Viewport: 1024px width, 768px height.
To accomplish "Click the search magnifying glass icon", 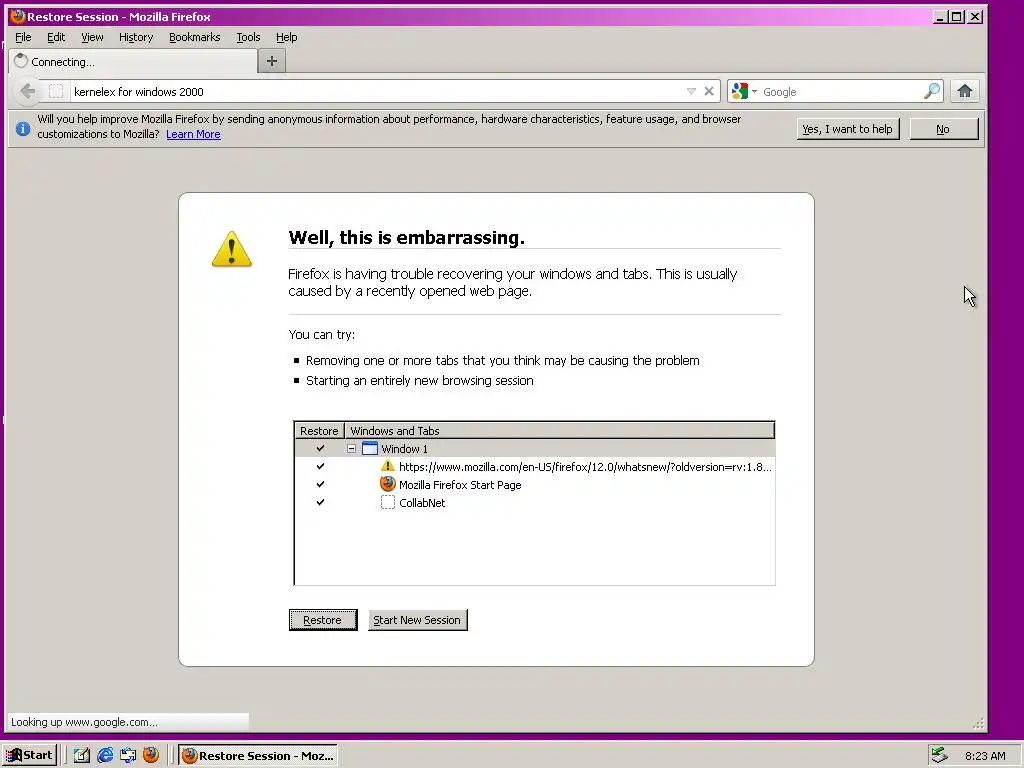I will tap(932, 91).
